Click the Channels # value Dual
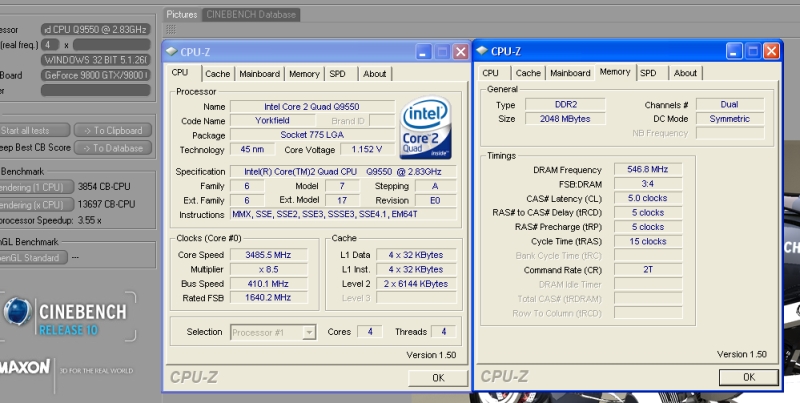This screenshot has width=800, height=403. (x=730, y=105)
